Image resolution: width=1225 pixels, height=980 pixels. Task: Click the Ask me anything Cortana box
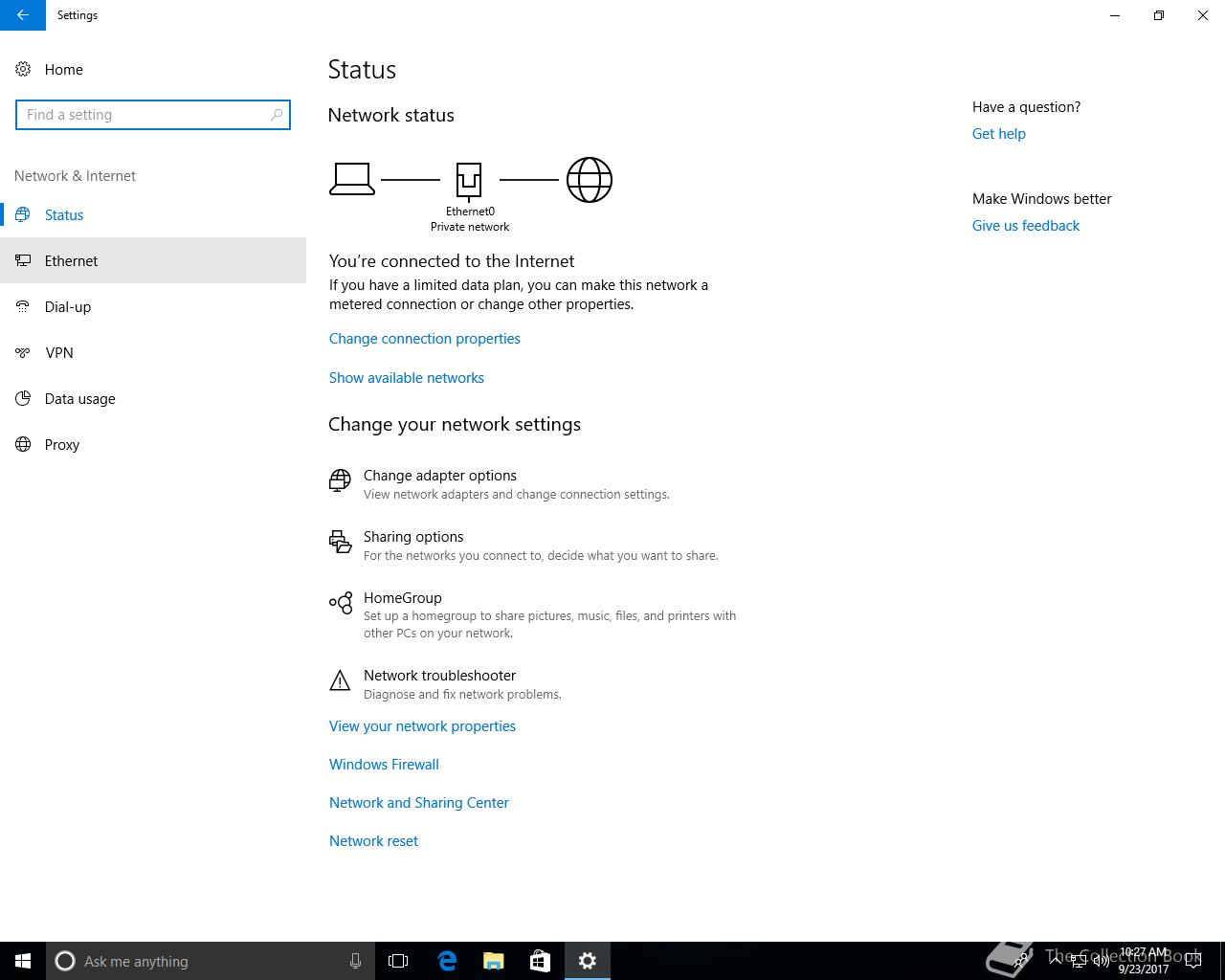210,961
